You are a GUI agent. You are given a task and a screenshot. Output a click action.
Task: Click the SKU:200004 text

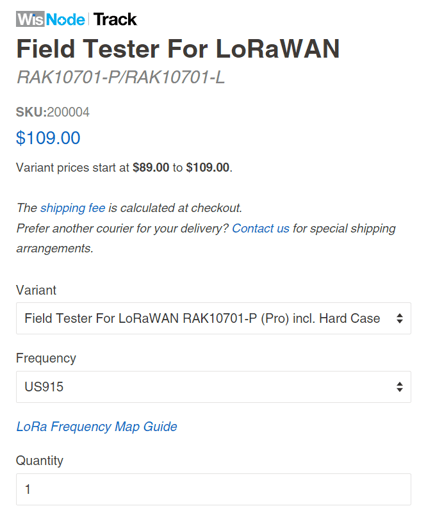point(53,112)
